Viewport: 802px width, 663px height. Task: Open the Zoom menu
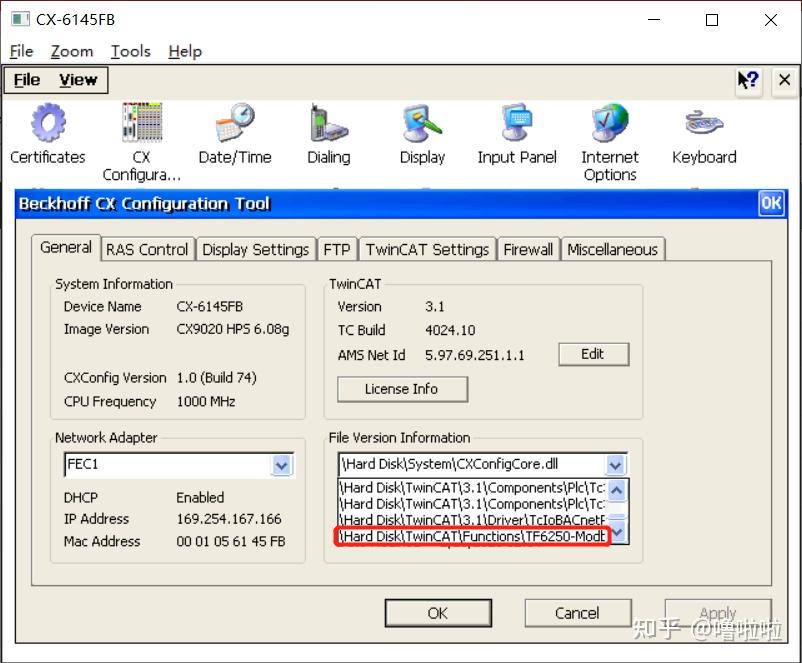tap(72, 51)
